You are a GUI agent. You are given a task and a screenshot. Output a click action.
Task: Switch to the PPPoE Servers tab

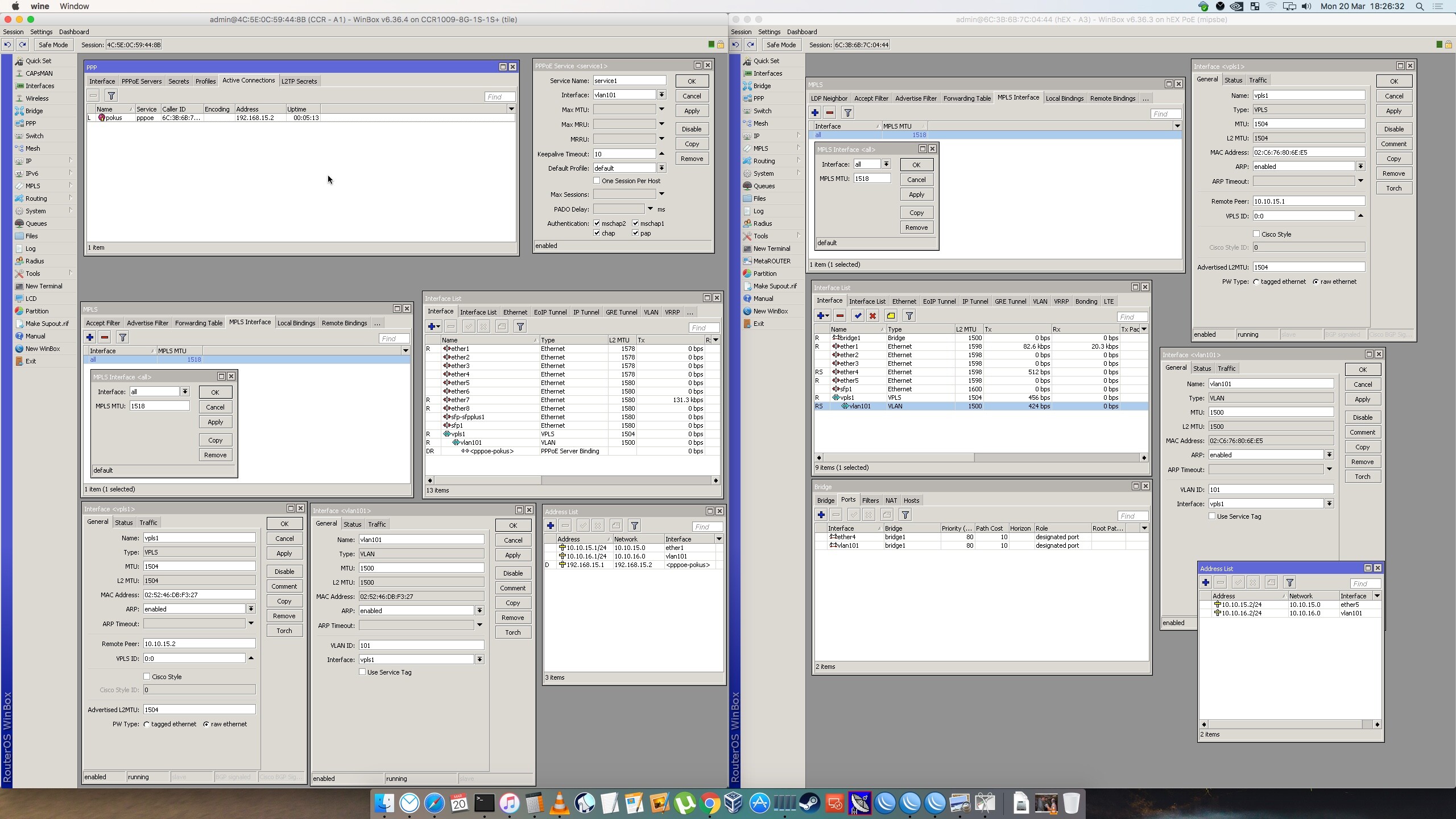(142, 81)
